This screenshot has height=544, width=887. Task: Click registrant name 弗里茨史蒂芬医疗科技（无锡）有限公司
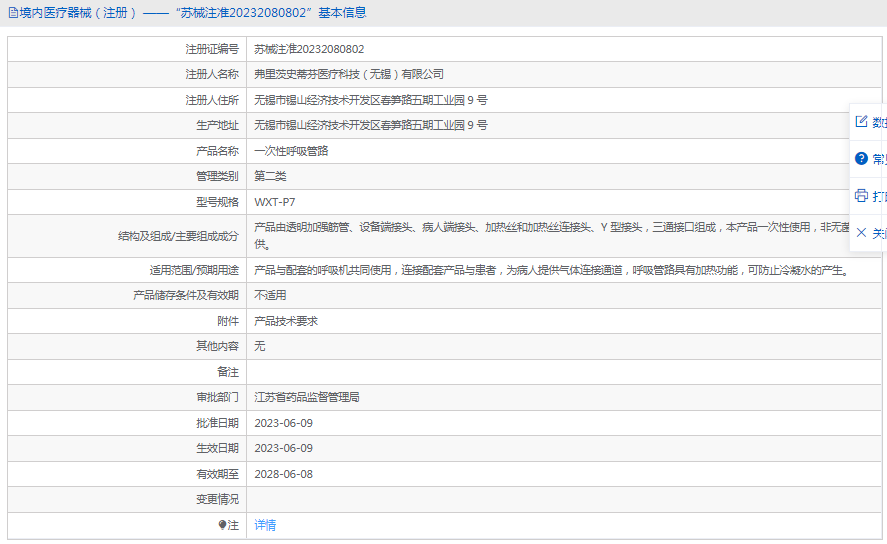click(348, 75)
